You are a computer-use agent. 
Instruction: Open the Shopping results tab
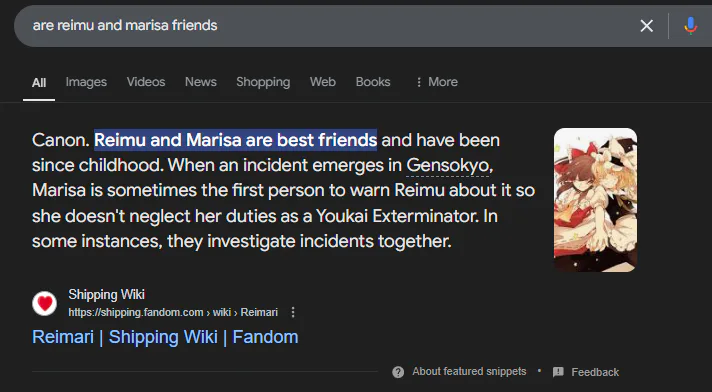tap(263, 82)
